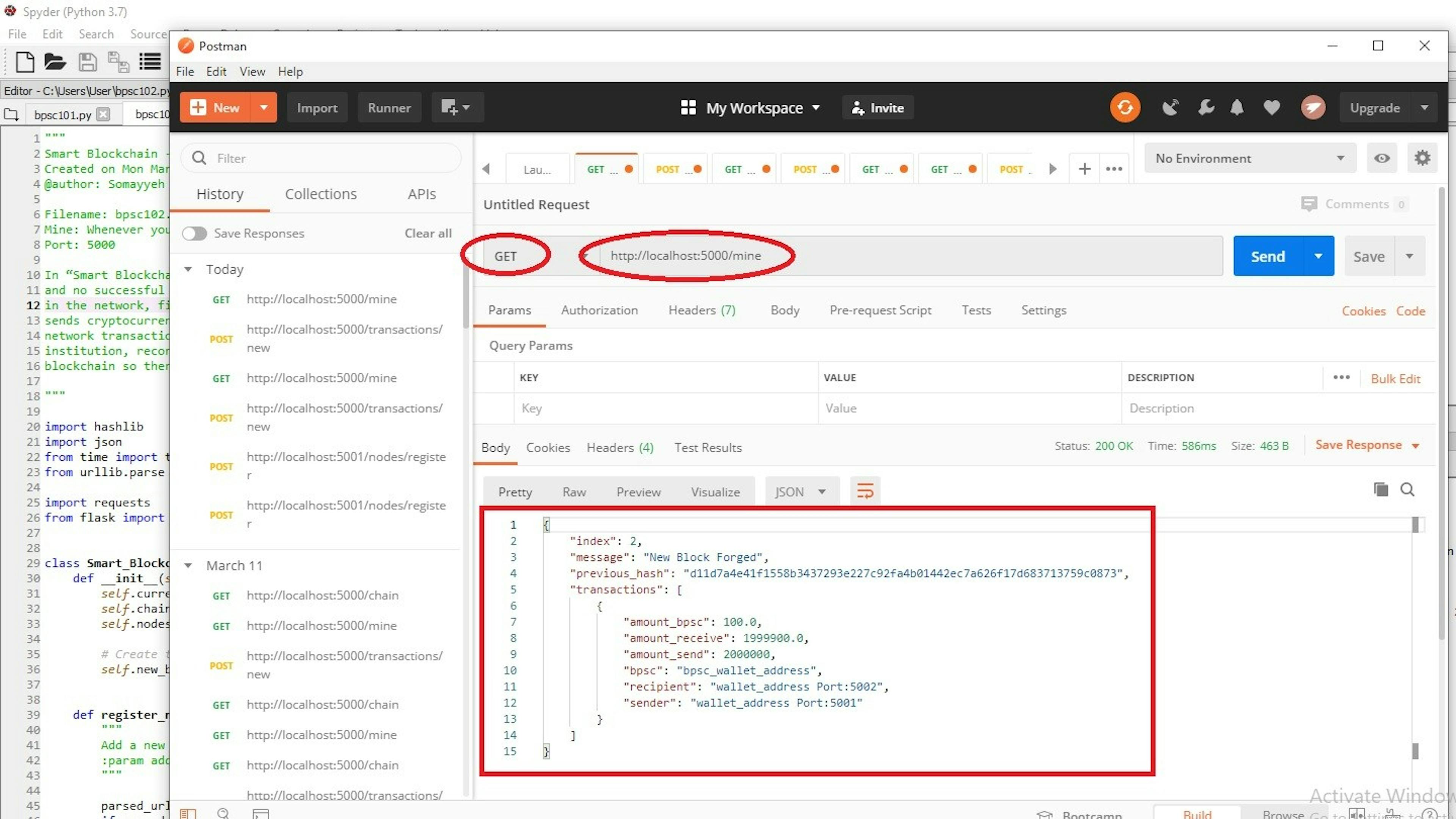Click Clear all history link
The width and height of the screenshot is (1456, 819).
coord(428,233)
